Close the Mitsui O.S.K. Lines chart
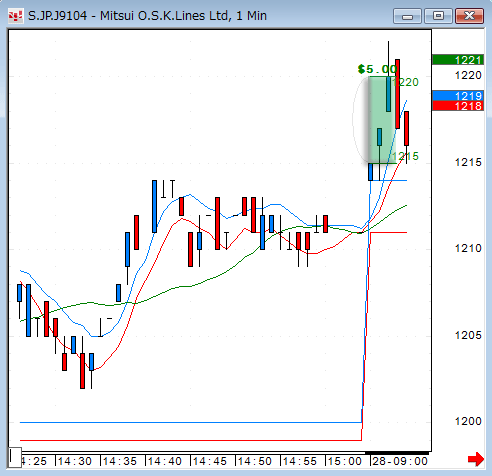The image size is (492, 476). coord(469,16)
